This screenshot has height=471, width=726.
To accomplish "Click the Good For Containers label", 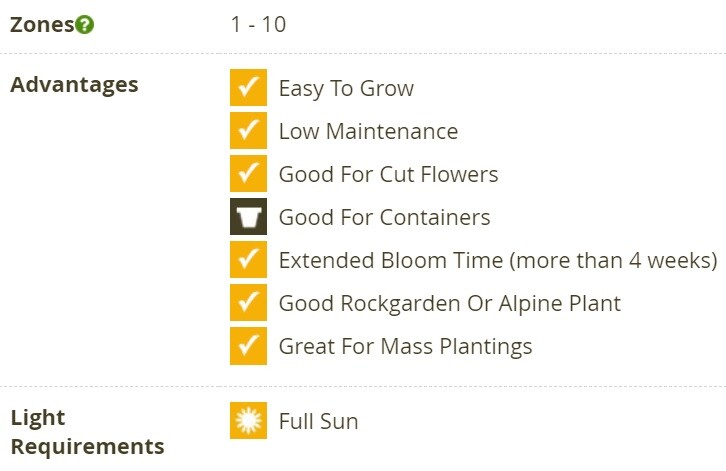I will tap(385, 217).
